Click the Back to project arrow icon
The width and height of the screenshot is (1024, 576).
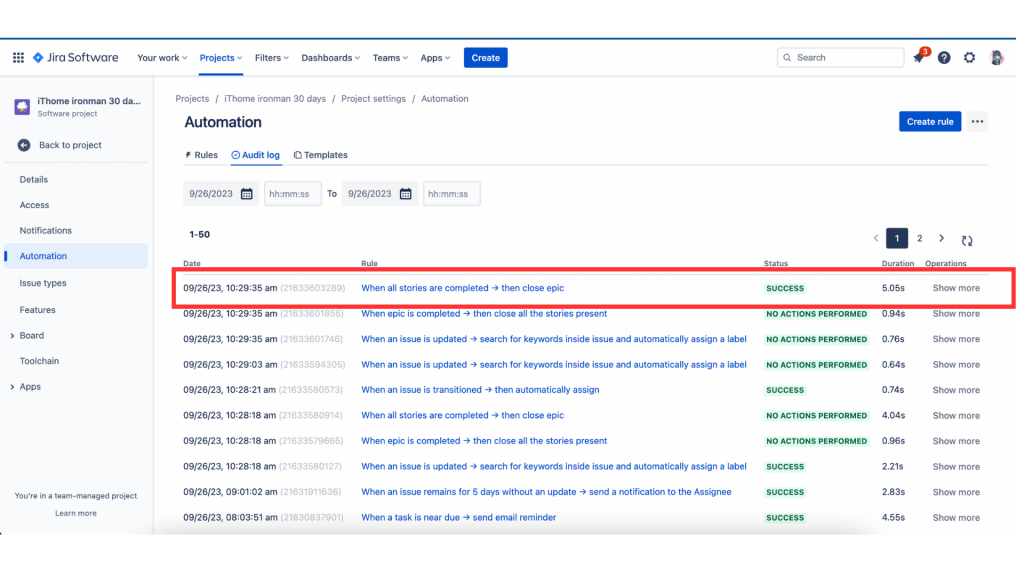coord(24,145)
